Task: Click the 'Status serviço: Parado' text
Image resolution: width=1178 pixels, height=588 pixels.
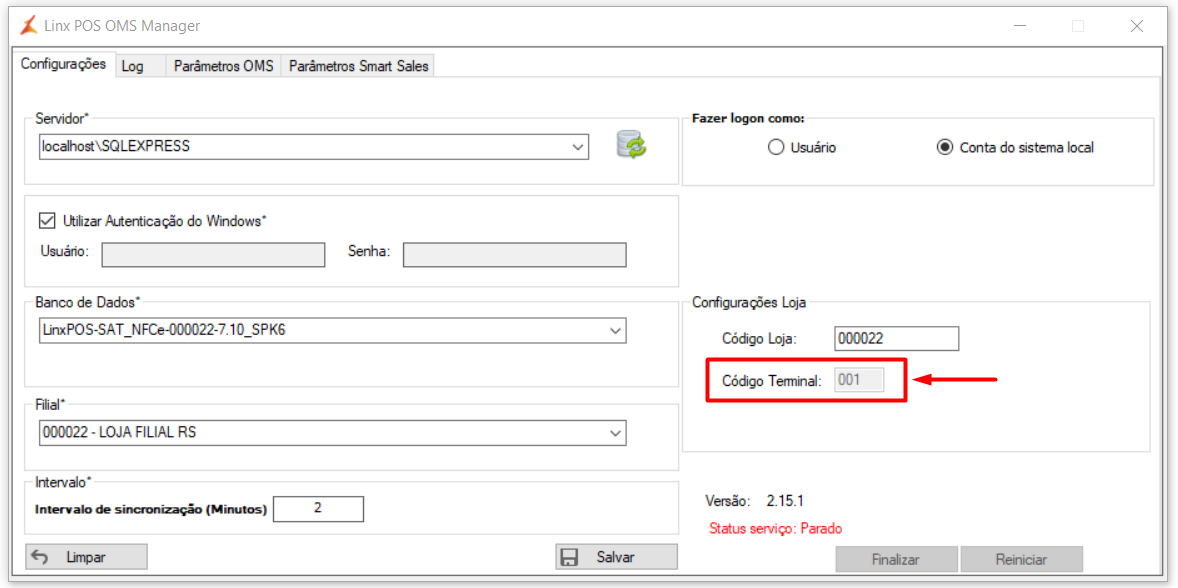Action: 775,528
